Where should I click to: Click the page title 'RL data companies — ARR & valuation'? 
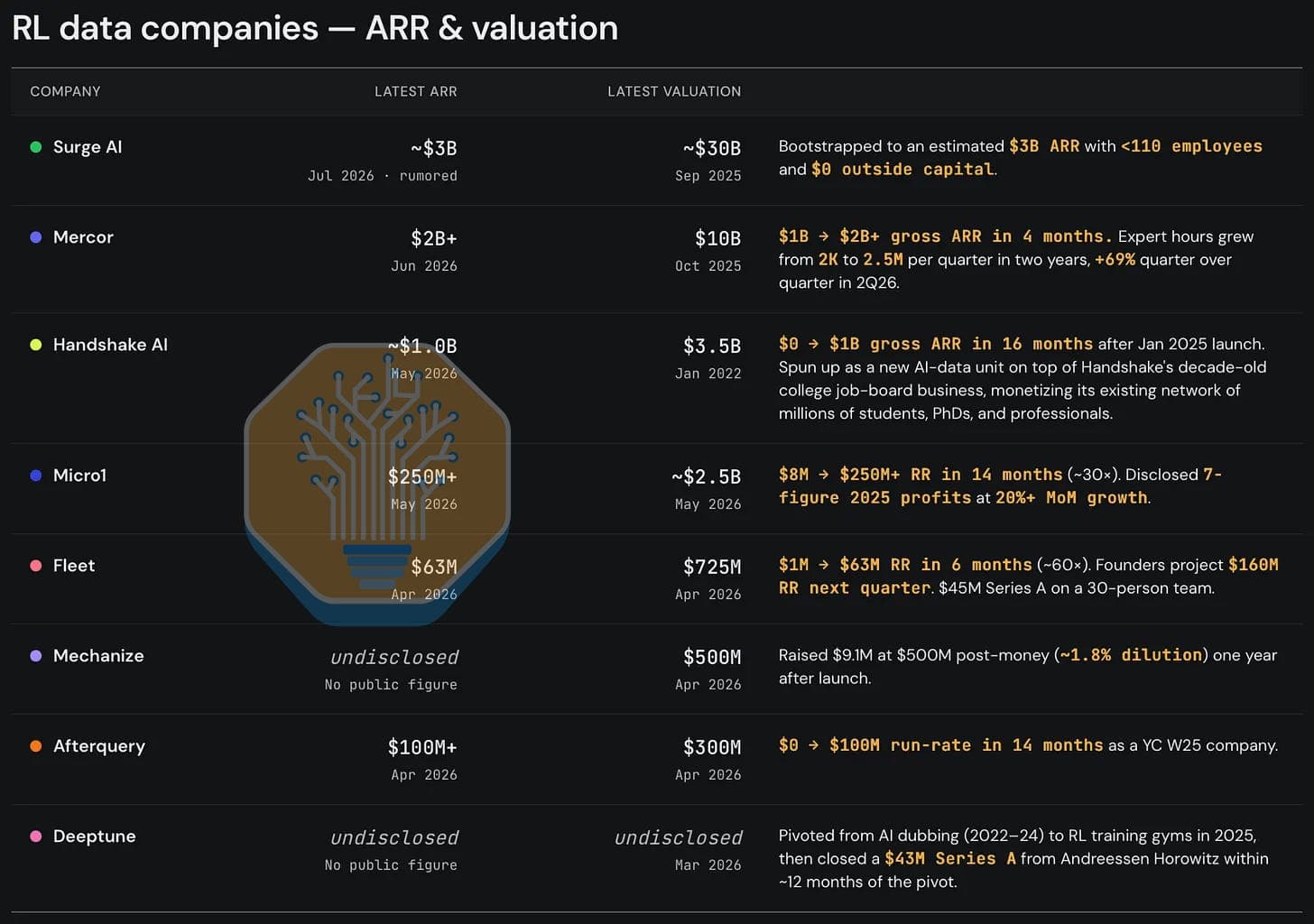pos(315,28)
